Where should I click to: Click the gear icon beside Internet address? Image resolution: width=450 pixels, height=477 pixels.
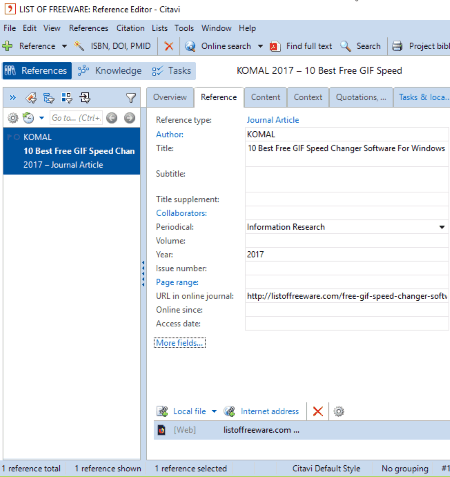[339, 411]
